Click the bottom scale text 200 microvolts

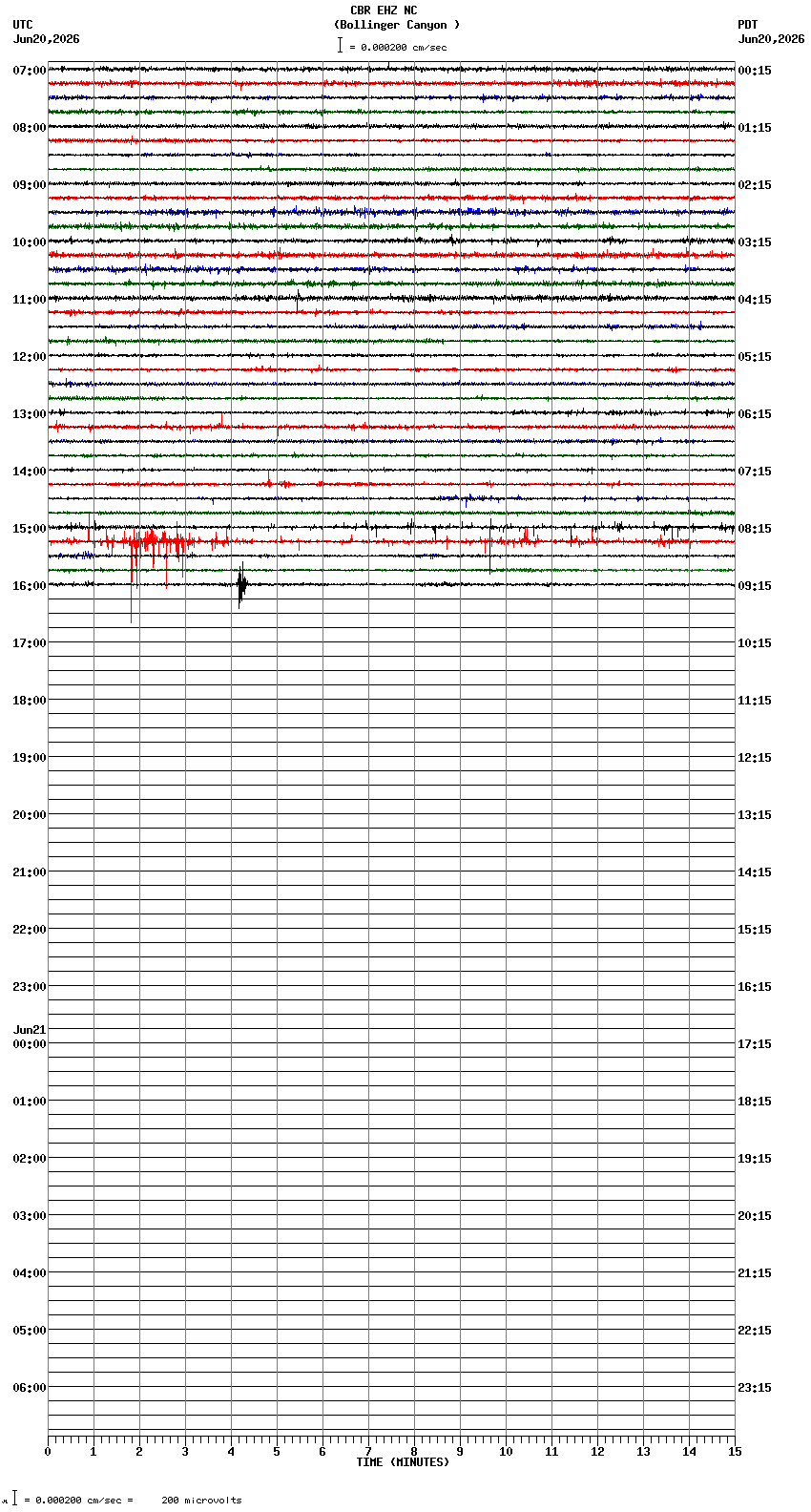(201, 1501)
